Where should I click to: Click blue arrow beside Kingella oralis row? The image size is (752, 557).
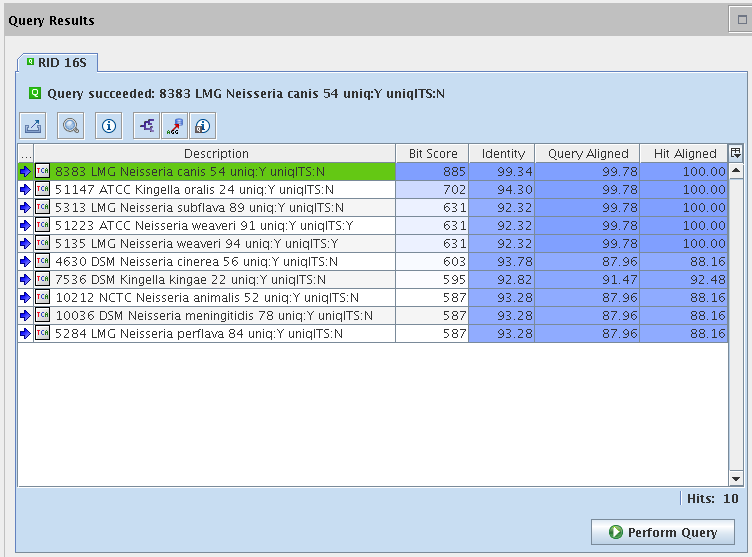[x=25, y=189]
